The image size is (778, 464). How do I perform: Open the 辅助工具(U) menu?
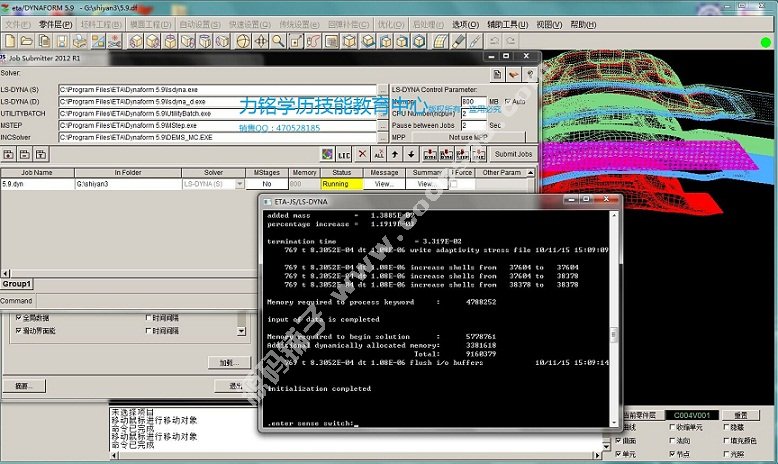click(x=508, y=24)
